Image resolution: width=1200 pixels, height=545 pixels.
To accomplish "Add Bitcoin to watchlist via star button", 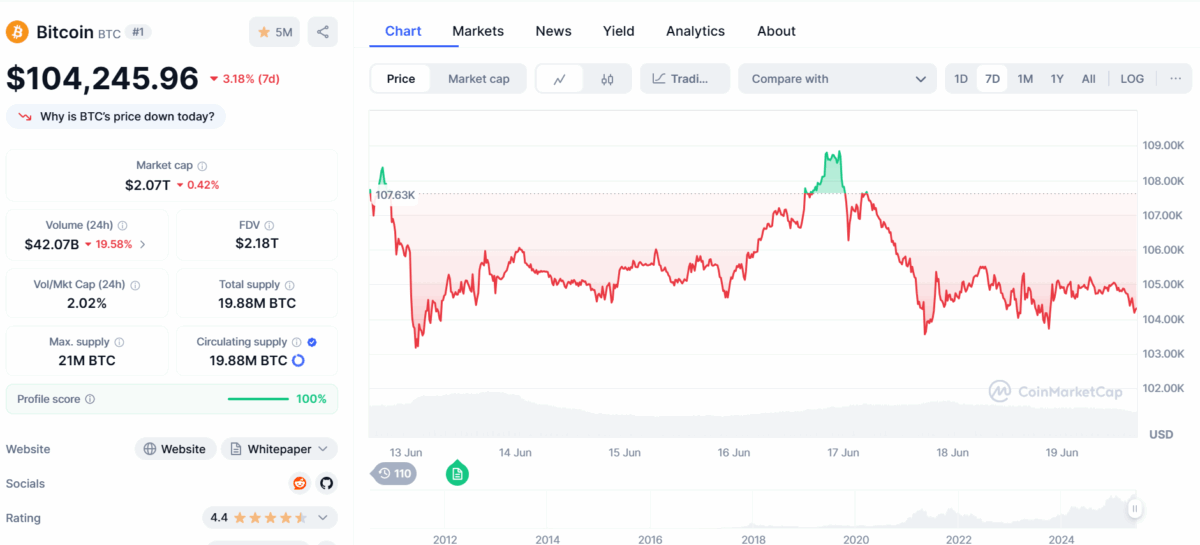I will pyautogui.click(x=274, y=32).
